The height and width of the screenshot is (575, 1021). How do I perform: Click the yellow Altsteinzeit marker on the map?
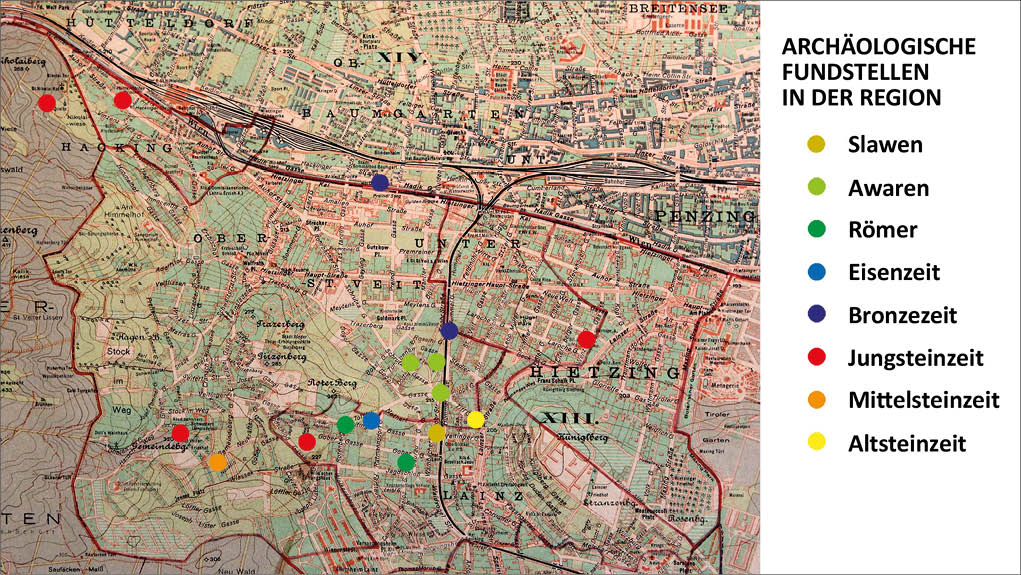tap(476, 419)
